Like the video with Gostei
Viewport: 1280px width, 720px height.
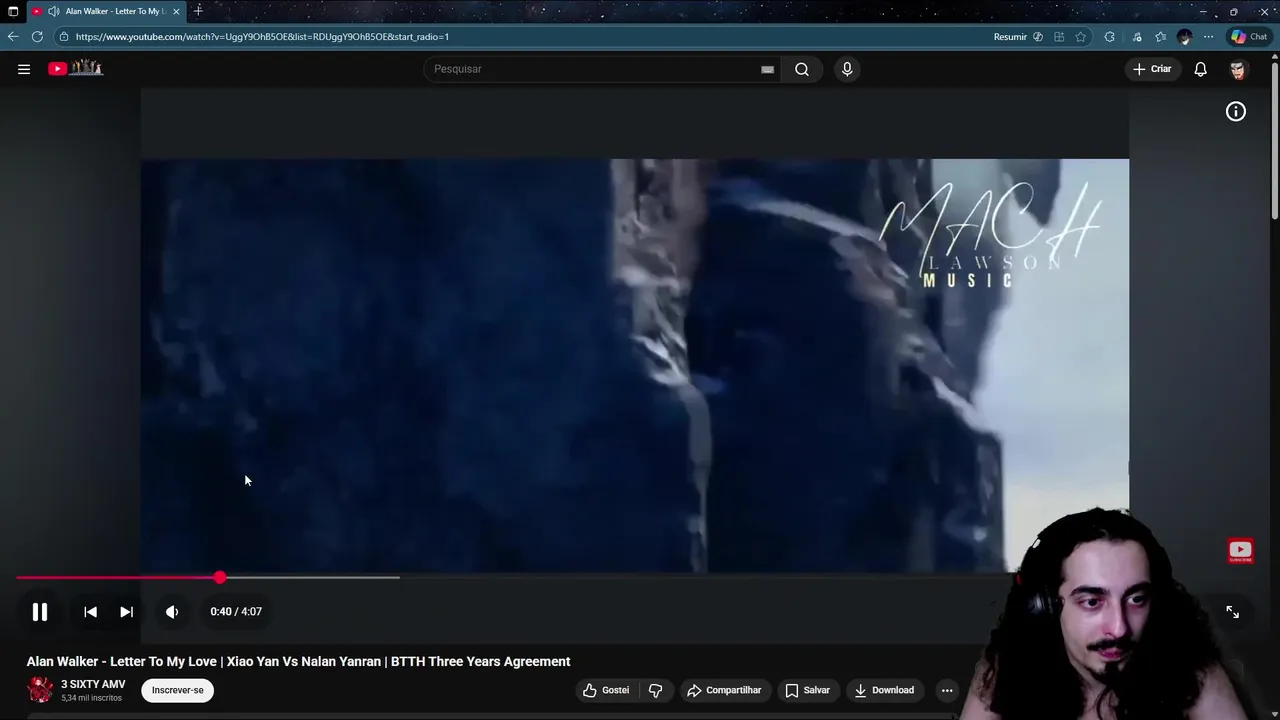[x=606, y=690]
